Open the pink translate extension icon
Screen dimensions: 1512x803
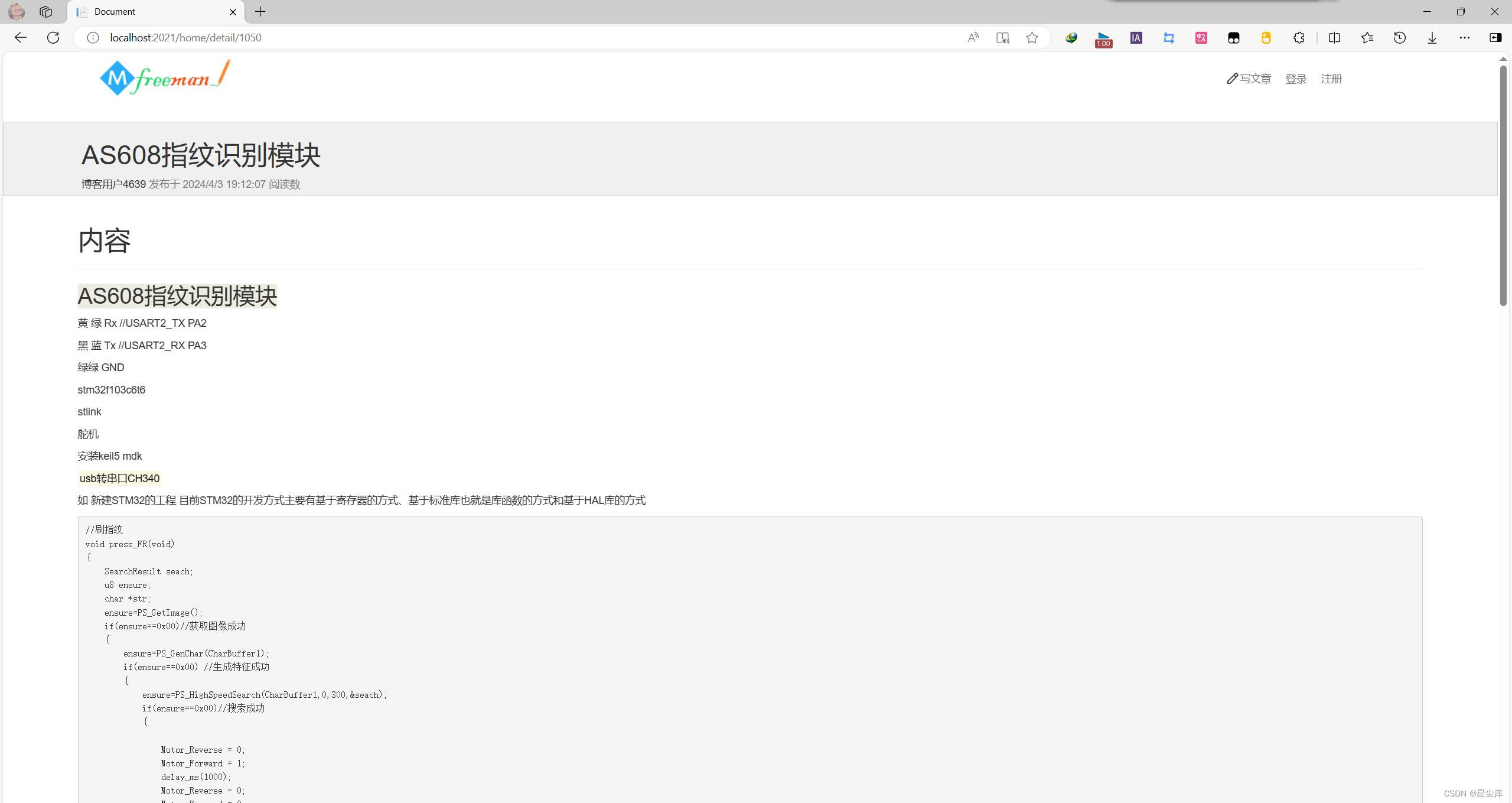pos(1201,38)
